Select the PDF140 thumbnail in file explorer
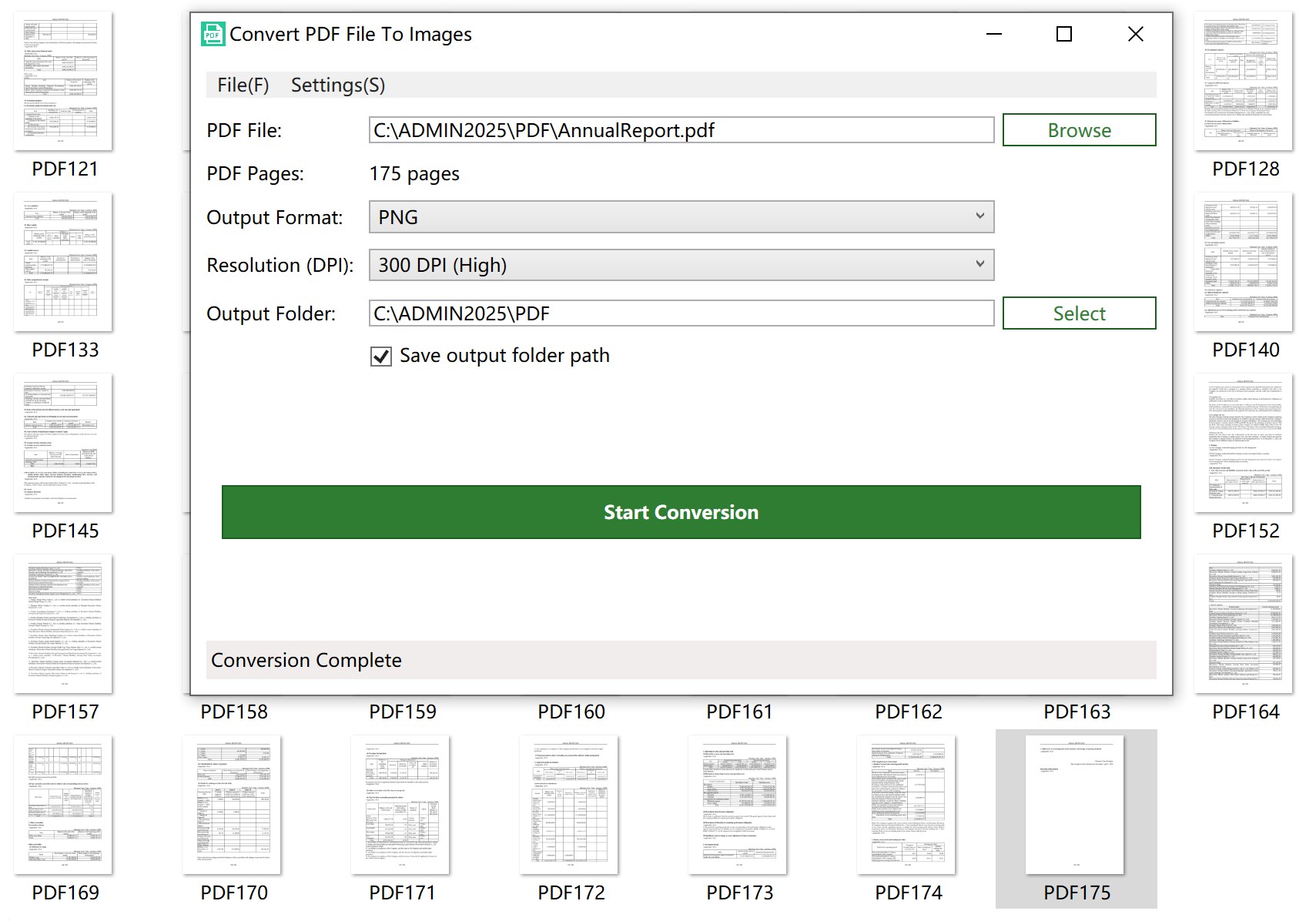This screenshot has width=1316, height=921. click(1244, 263)
